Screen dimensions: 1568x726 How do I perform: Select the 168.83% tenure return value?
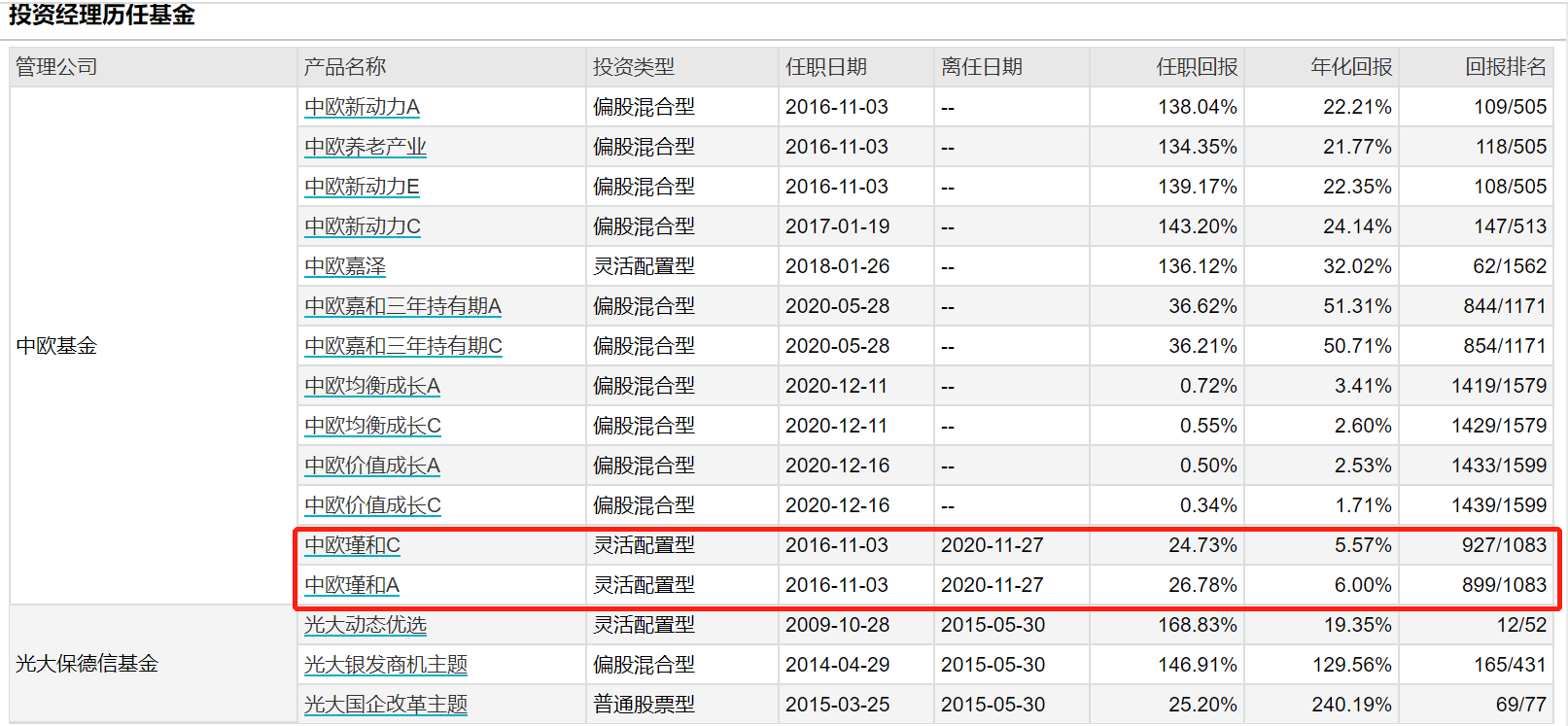click(x=1198, y=625)
